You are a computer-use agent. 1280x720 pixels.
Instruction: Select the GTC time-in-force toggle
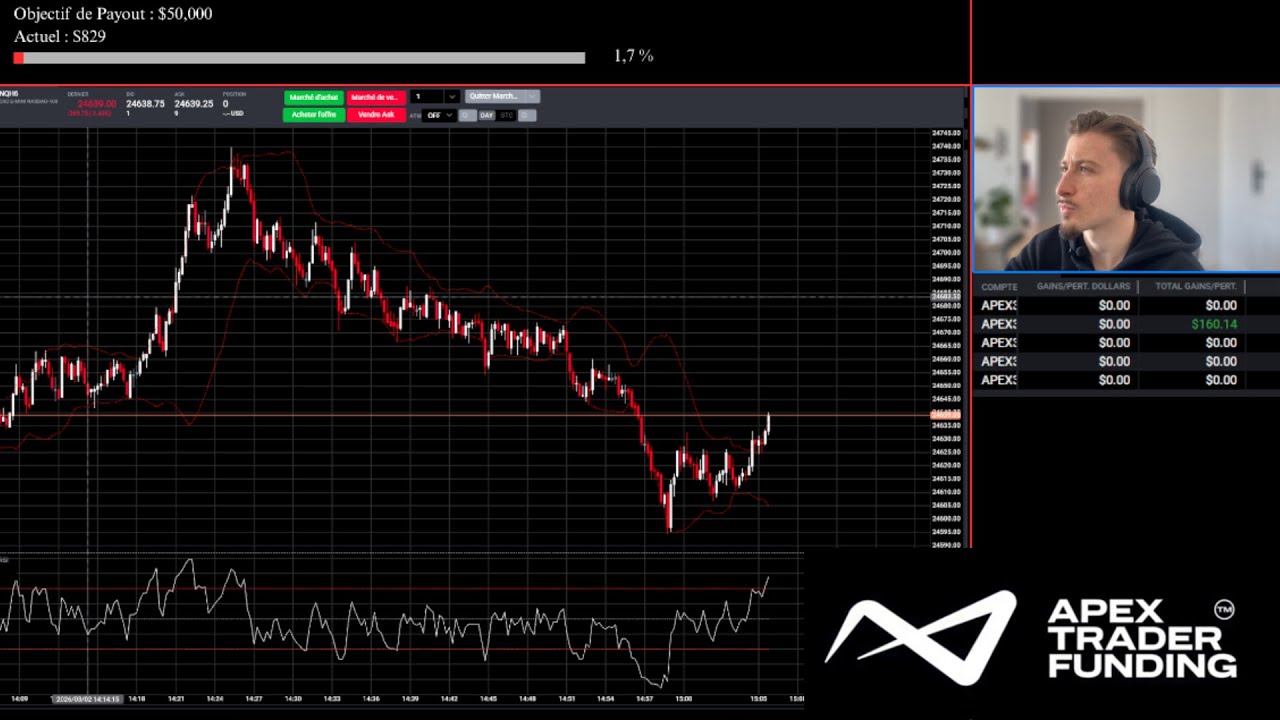click(x=507, y=115)
